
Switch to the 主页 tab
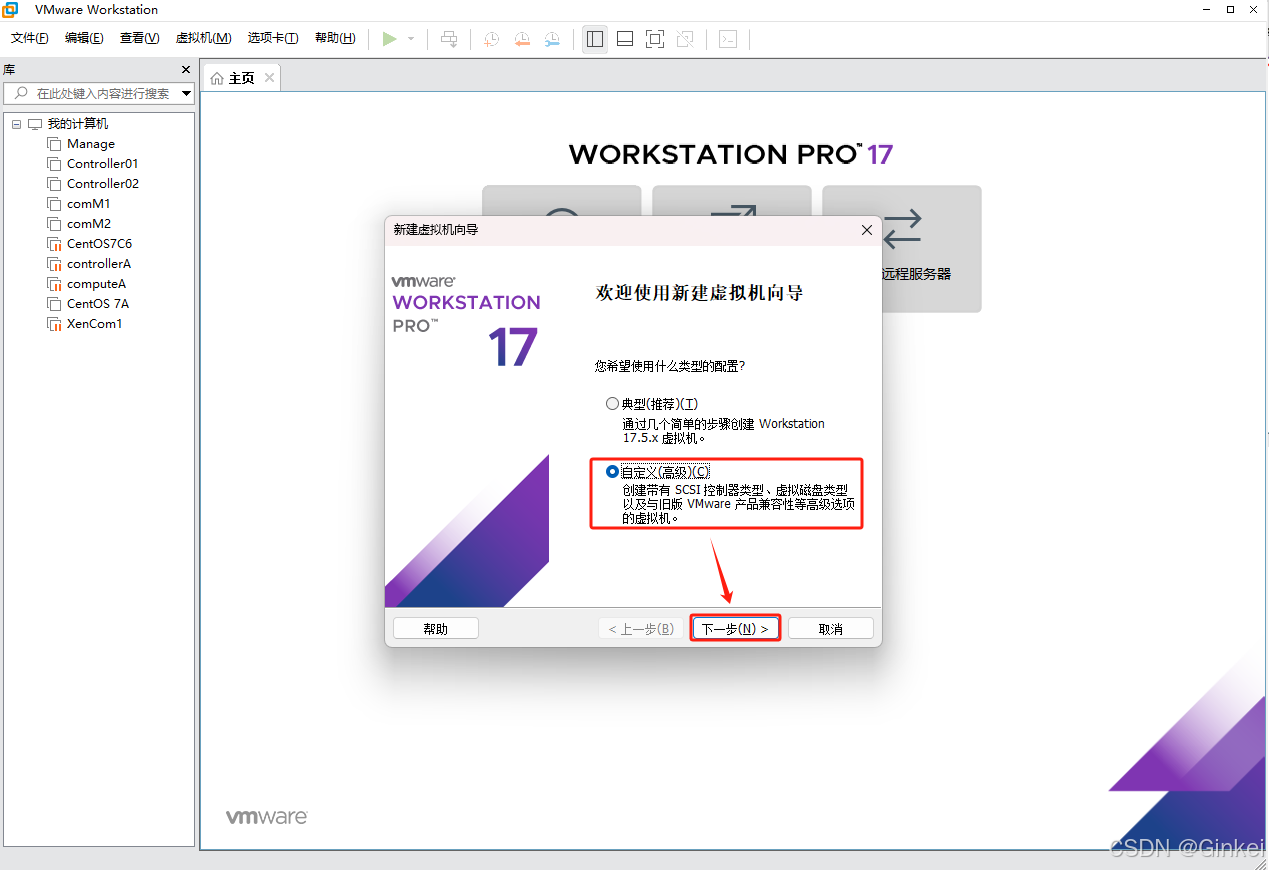click(x=242, y=78)
